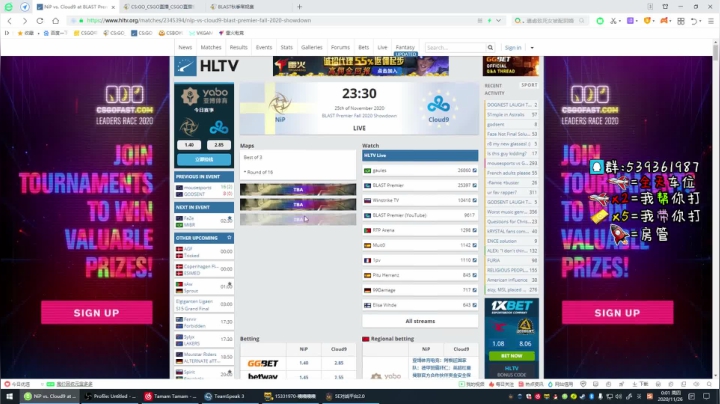The image size is (720, 404).
Task: Open the BLAST Premier (YouTube) stream row
Action: pos(420,215)
